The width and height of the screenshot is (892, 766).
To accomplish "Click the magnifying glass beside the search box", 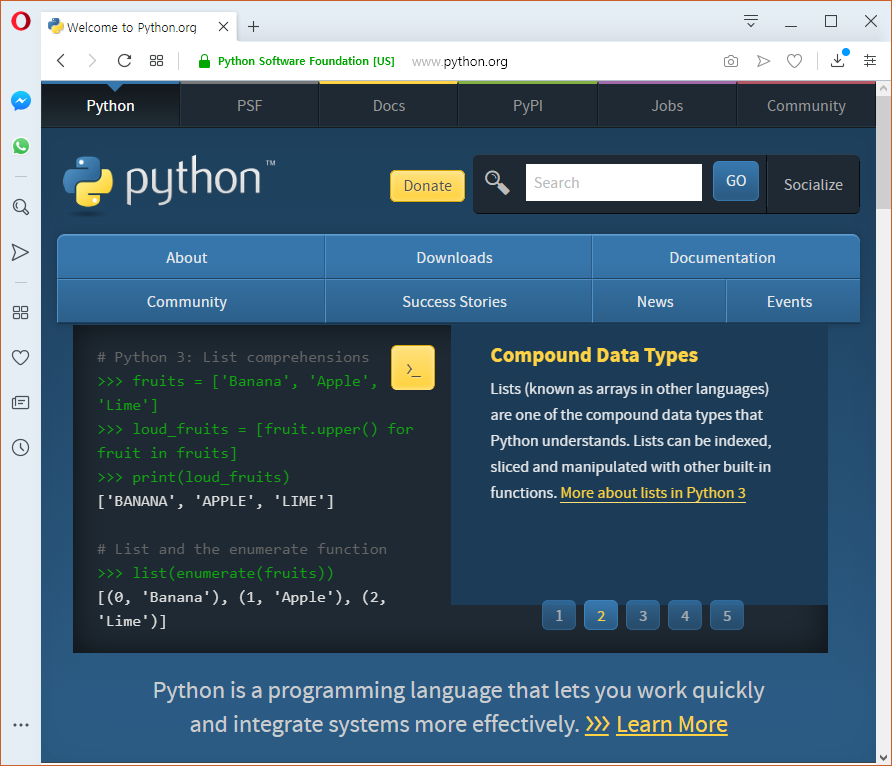I will click(497, 183).
